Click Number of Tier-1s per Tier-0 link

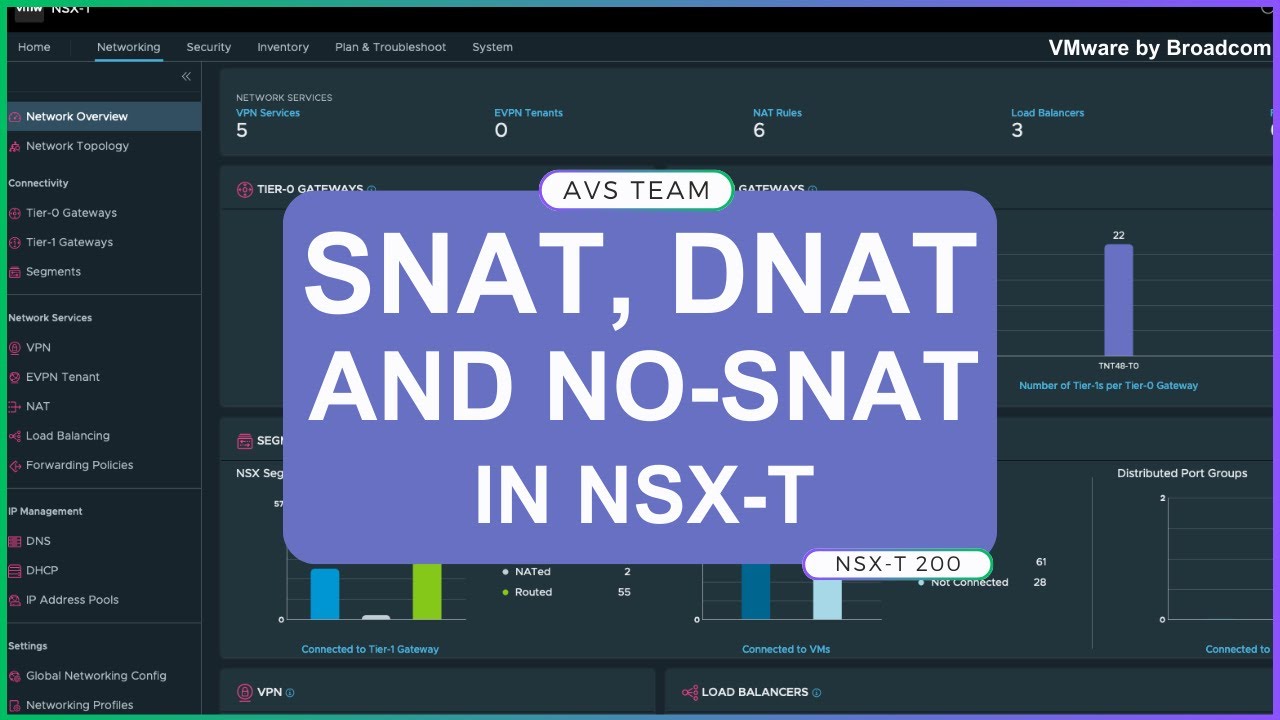(1108, 385)
